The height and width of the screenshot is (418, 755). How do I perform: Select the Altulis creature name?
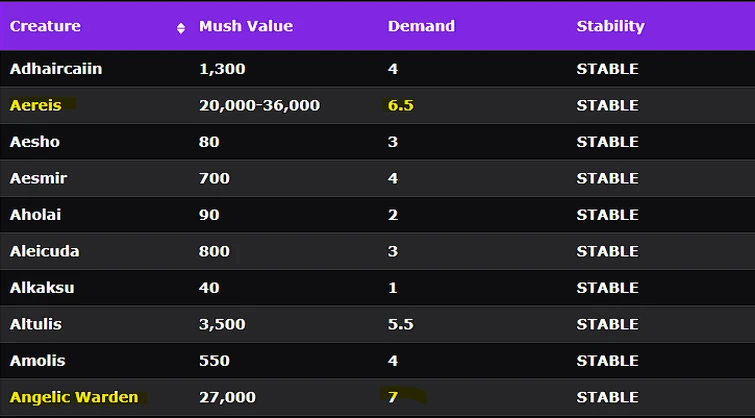pyautogui.click(x=38, y=324)
